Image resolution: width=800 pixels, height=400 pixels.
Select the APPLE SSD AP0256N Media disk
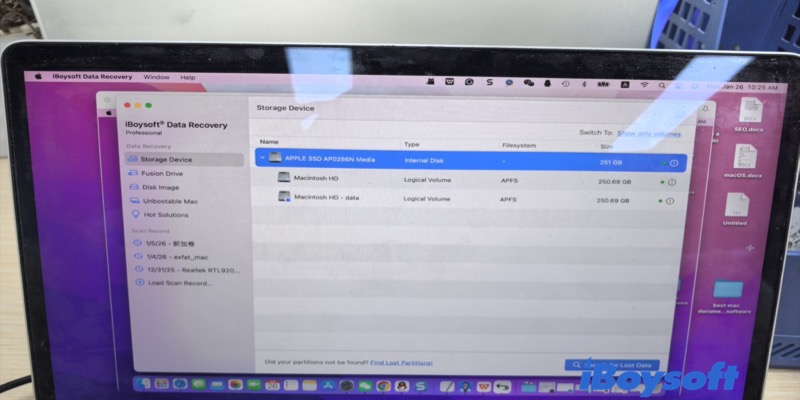coord(470,161)
